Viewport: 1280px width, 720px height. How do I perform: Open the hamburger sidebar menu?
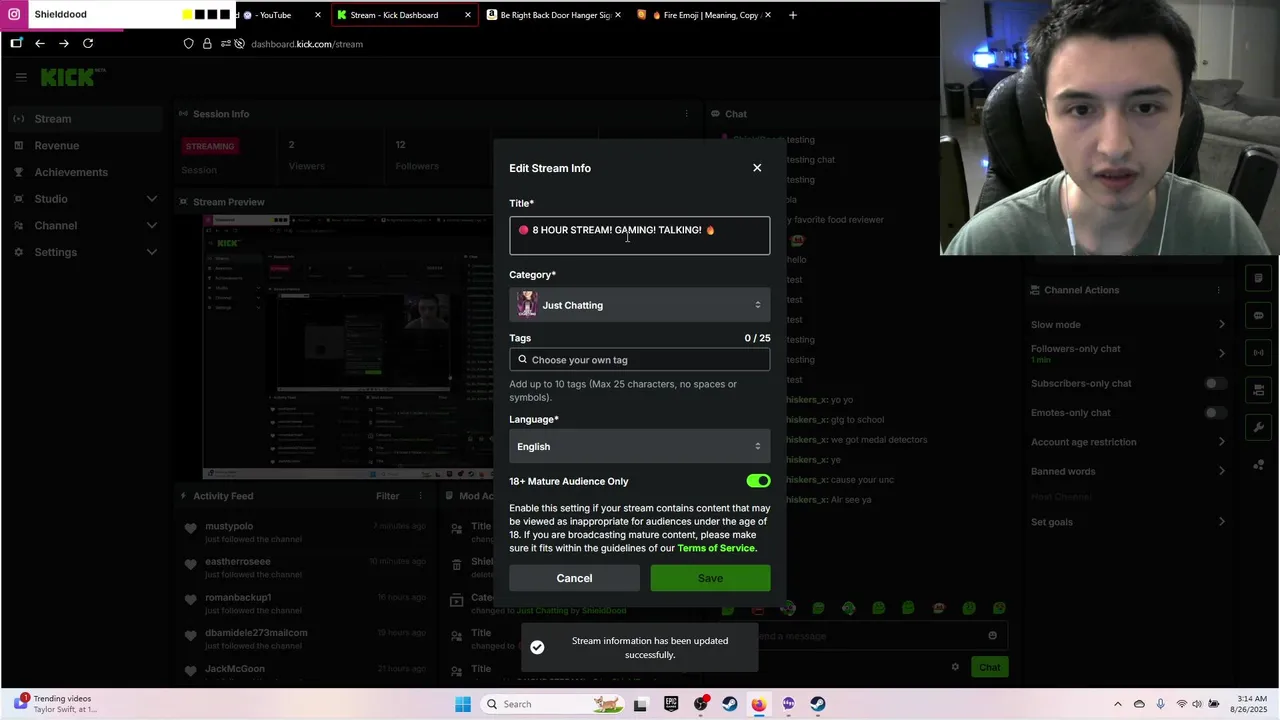point(20,76)
